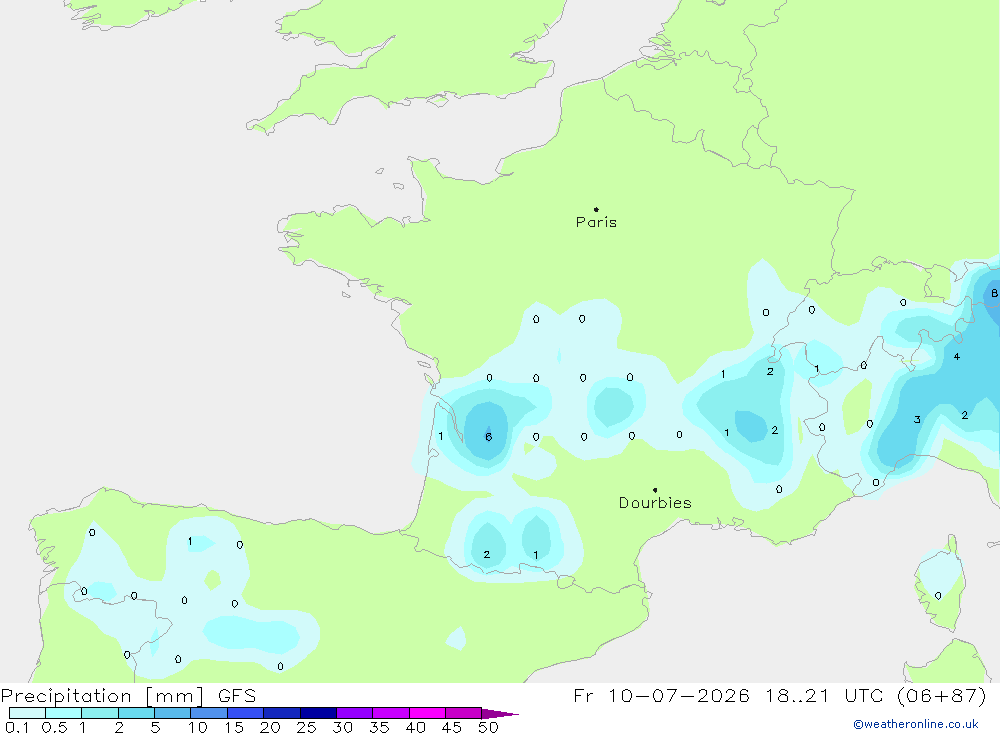The image size is (1000, 733).
Task: Click the over-50 arrow at legend end
Action: coord(500,713)
